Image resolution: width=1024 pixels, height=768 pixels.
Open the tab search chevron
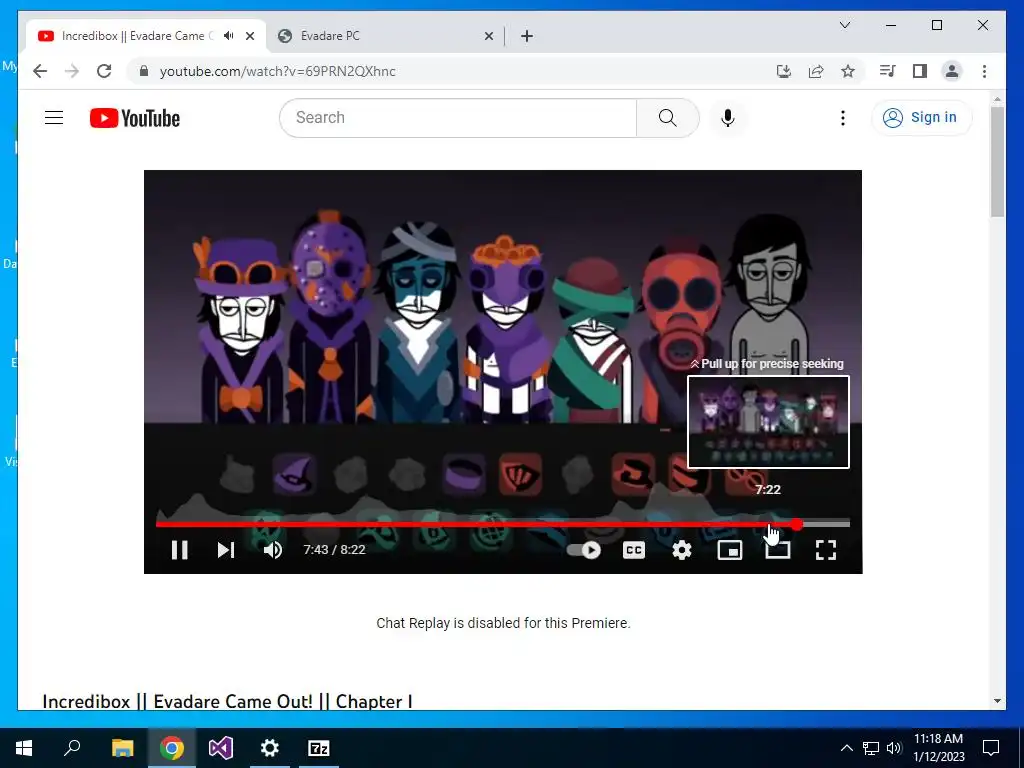coord(844,25)
